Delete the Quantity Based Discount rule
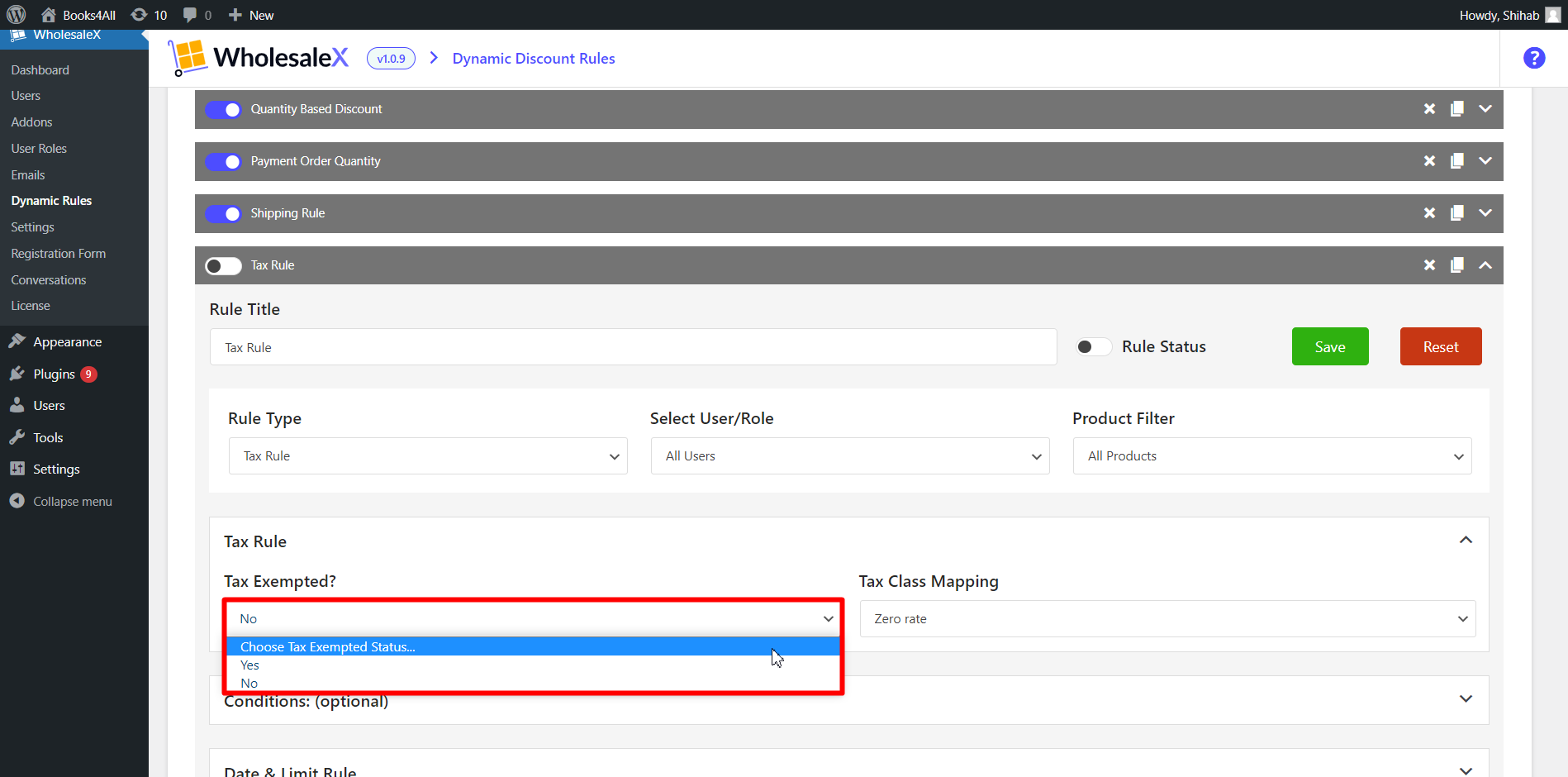 click(1429, 109)
